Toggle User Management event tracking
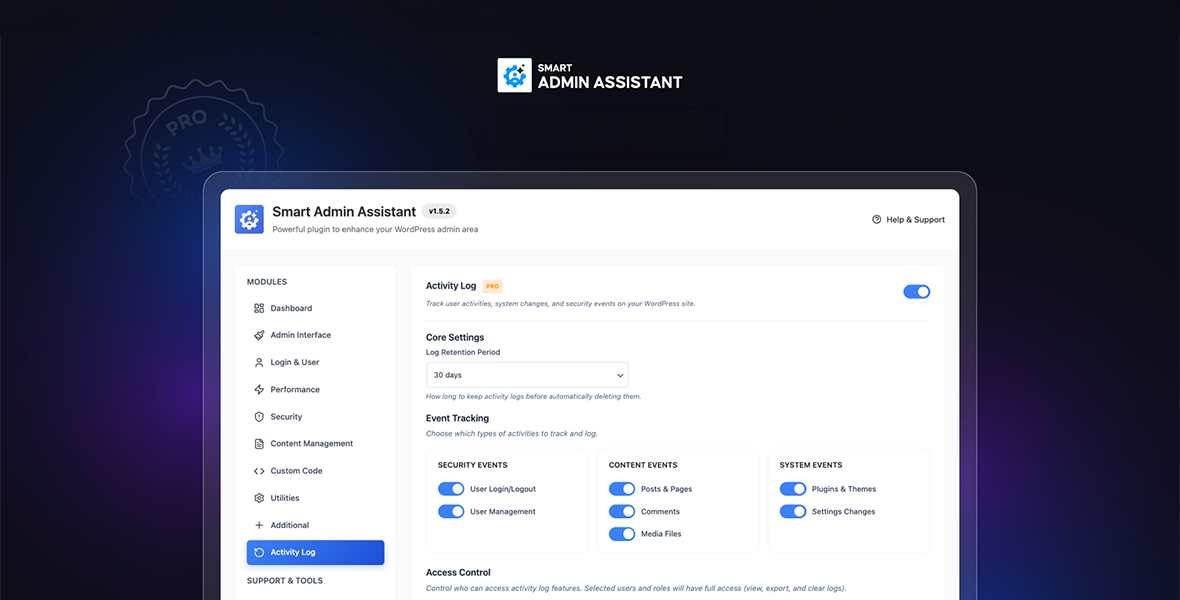 [451, 511]
